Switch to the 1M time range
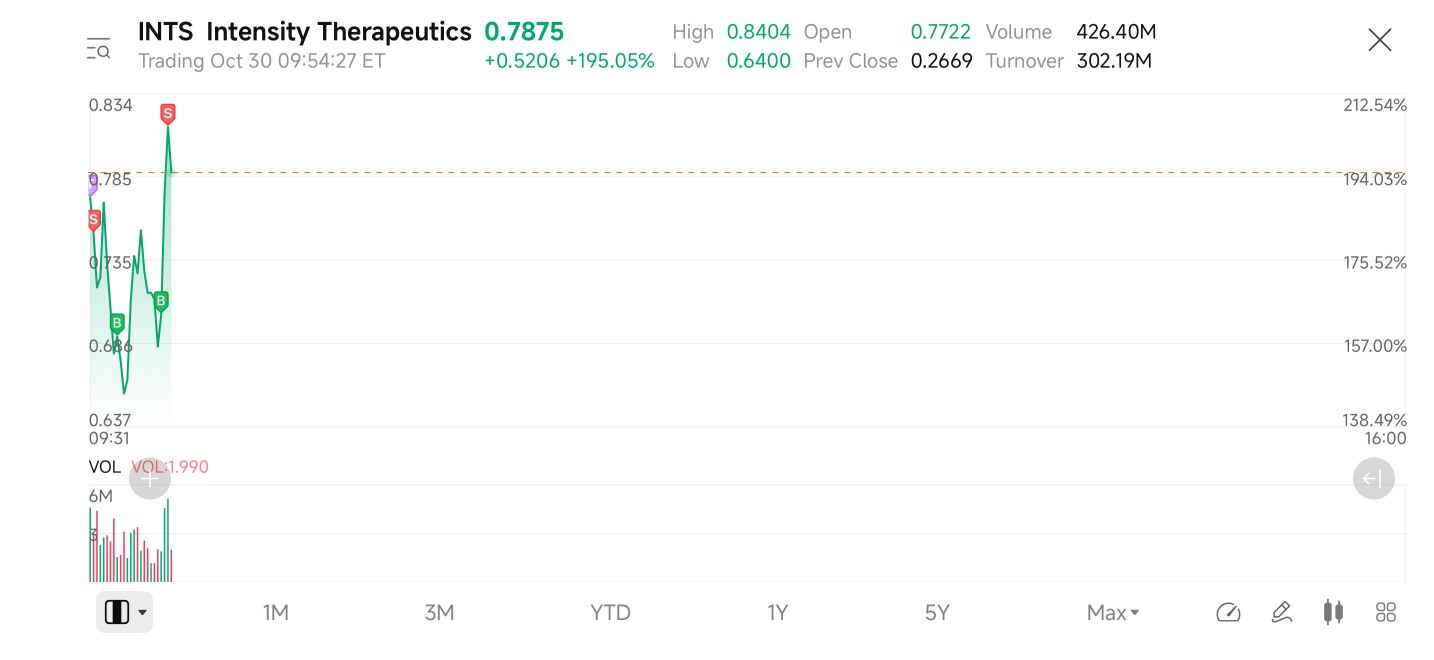Viewport: 1434px width, 660px height. (275, 612)
